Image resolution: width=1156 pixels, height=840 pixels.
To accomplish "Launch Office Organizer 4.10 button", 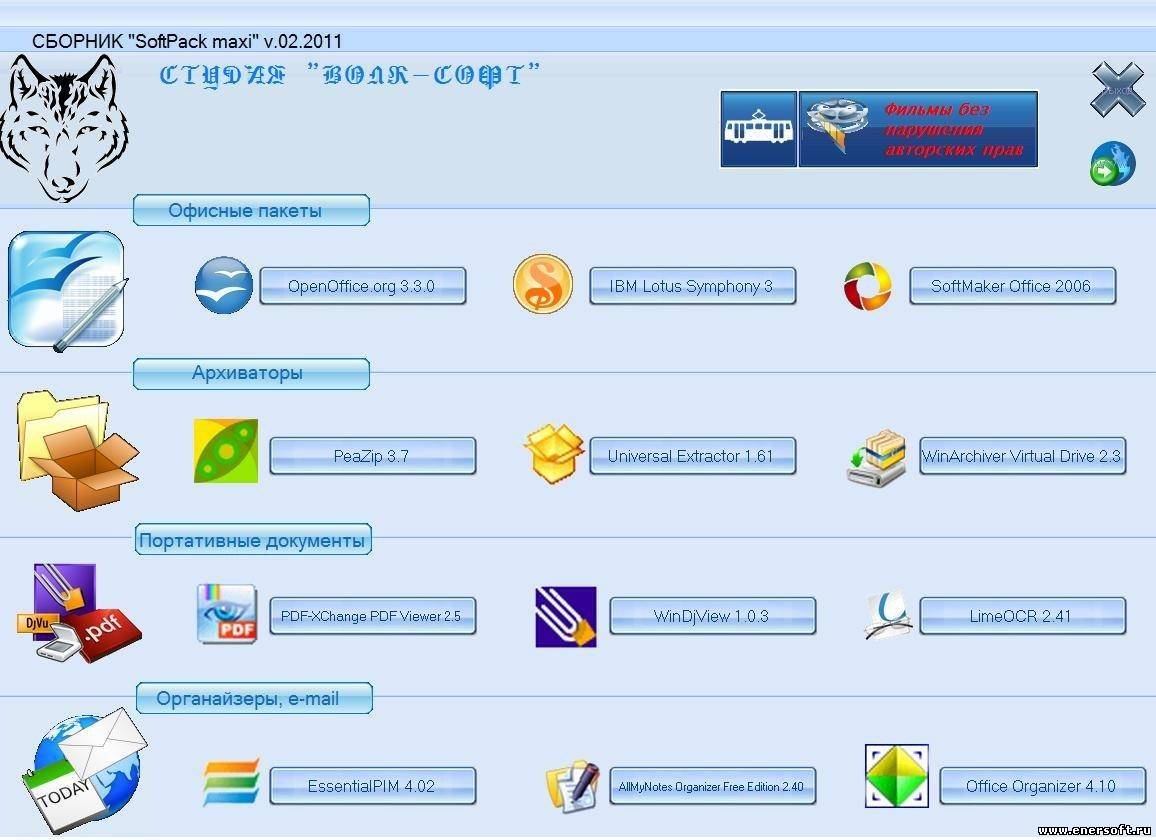I will pyautogui.click(x=1042, y=786).
